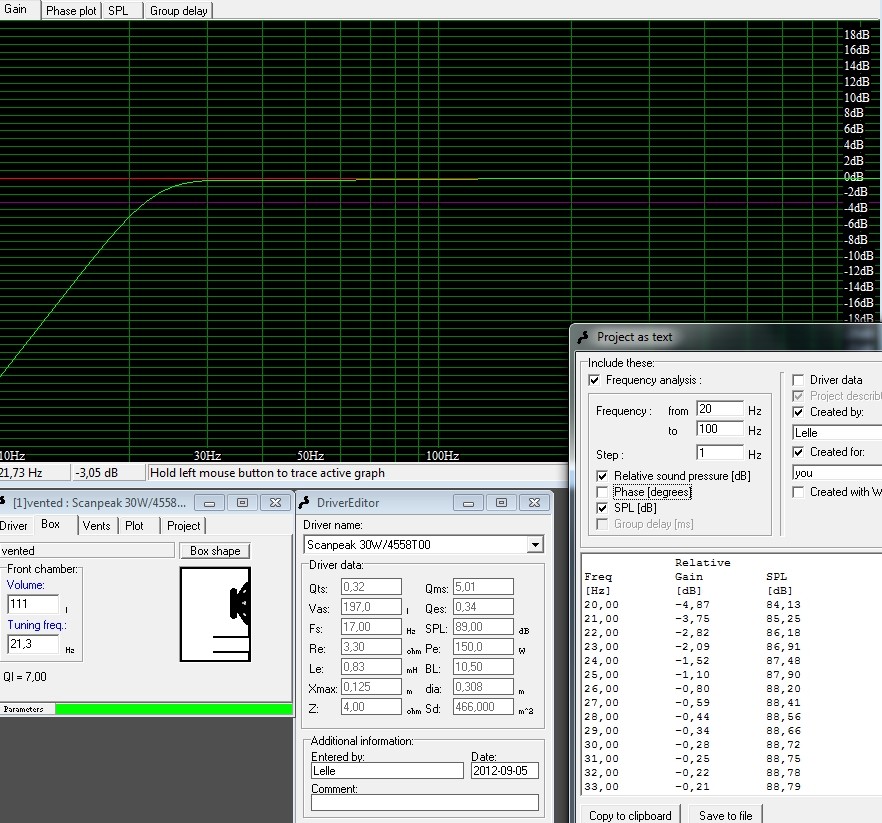Uncheck Relative sound pressure [dB]
Screen dimensions: 882x823
click(602, 476)
